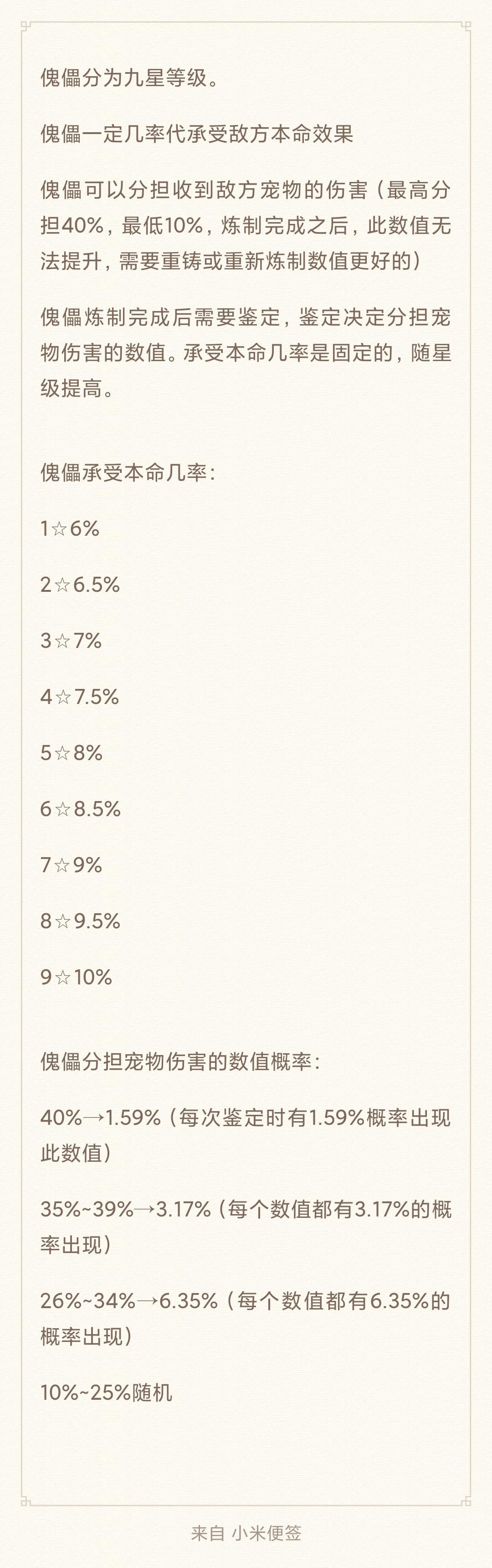Click the heading 傀儡分担宠物伤害的数值概率
Image resolution: width=492 pixels, height=1568 pixels.
(x=180, y=1061)
